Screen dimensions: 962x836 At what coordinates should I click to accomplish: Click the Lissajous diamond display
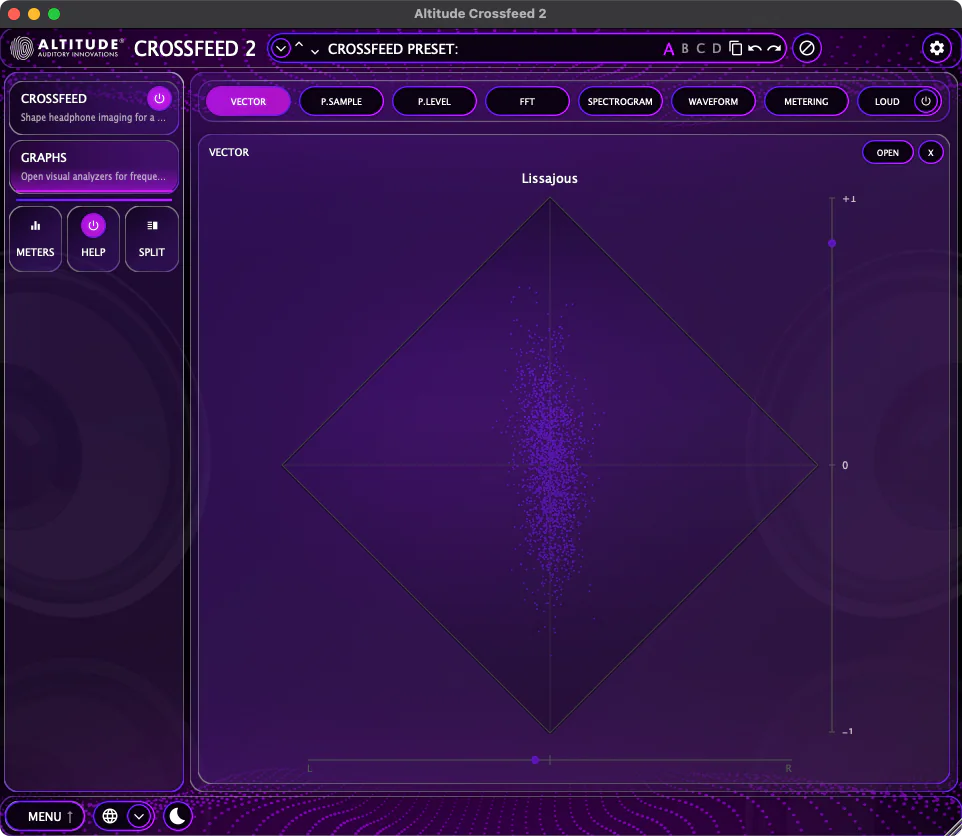550,465
